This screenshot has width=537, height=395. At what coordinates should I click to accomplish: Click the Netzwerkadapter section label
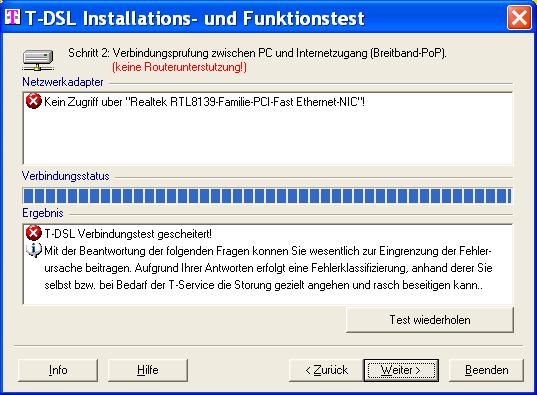tap(63, 82)
